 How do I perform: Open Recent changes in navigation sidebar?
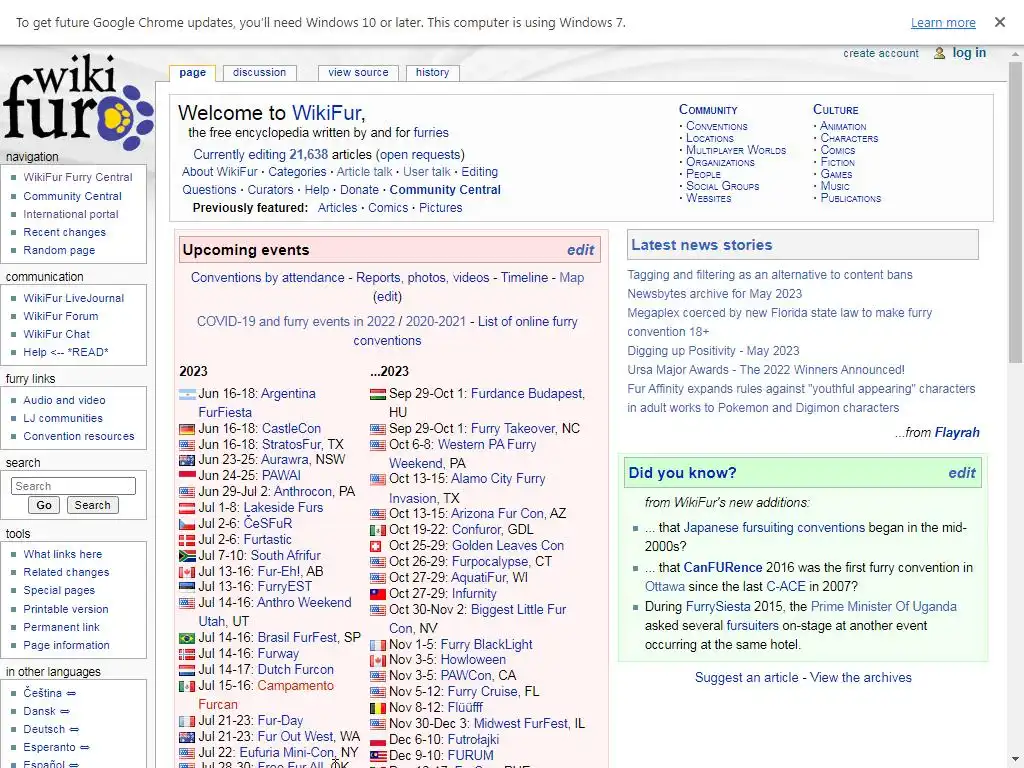click(x=64, y=232)
